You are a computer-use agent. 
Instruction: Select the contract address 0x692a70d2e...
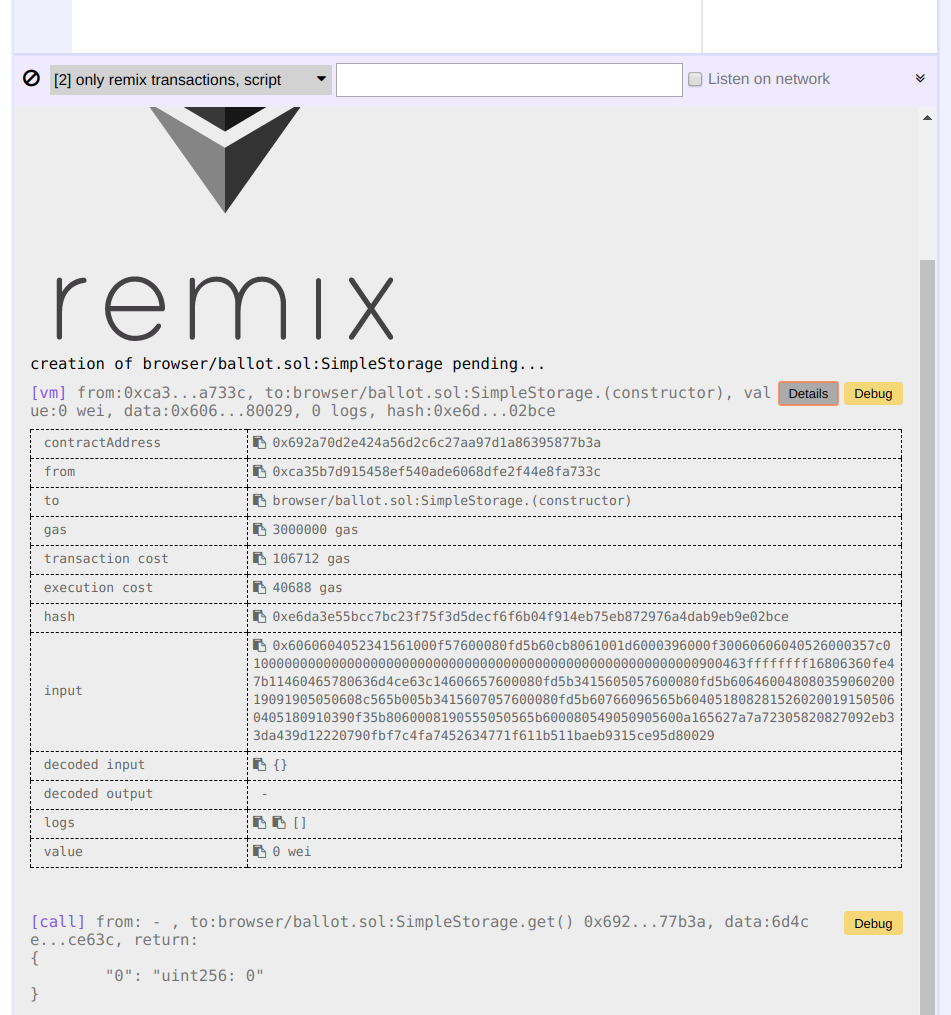point(436,443)
